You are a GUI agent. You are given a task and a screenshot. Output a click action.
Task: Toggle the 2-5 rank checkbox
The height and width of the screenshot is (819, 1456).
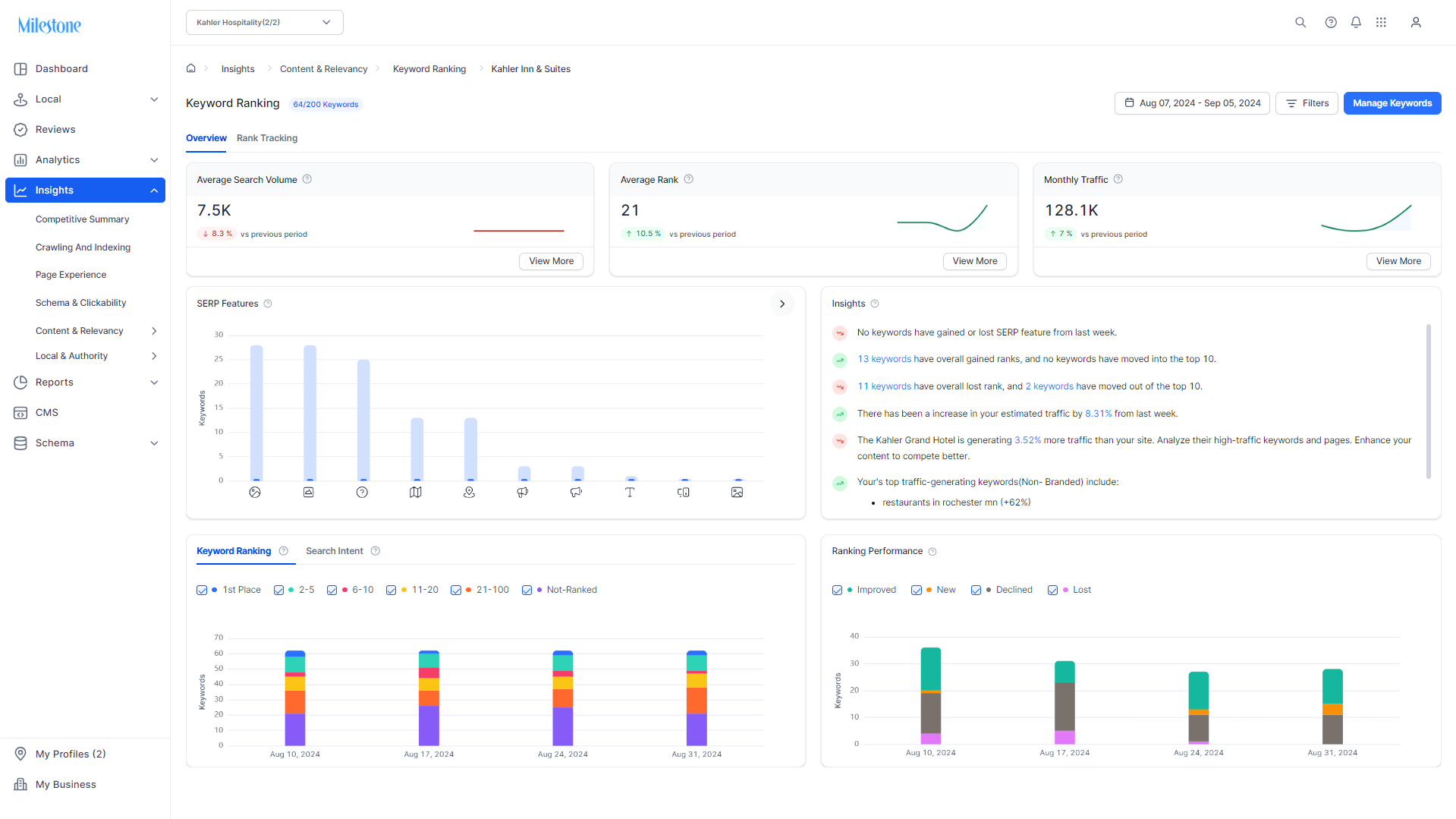click(279, 591)
